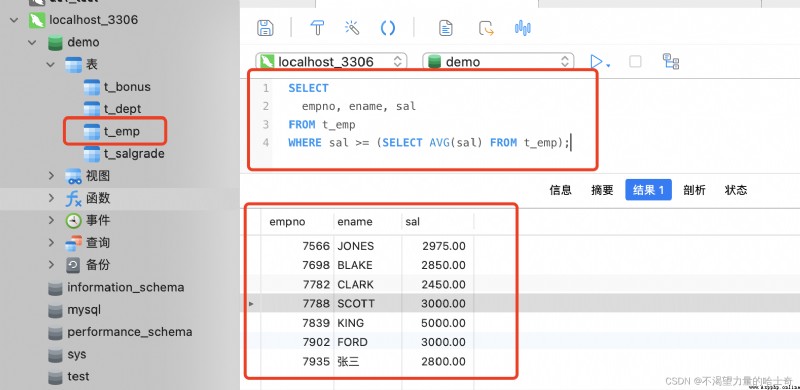Expand the 视图 views node

[51, 176]
